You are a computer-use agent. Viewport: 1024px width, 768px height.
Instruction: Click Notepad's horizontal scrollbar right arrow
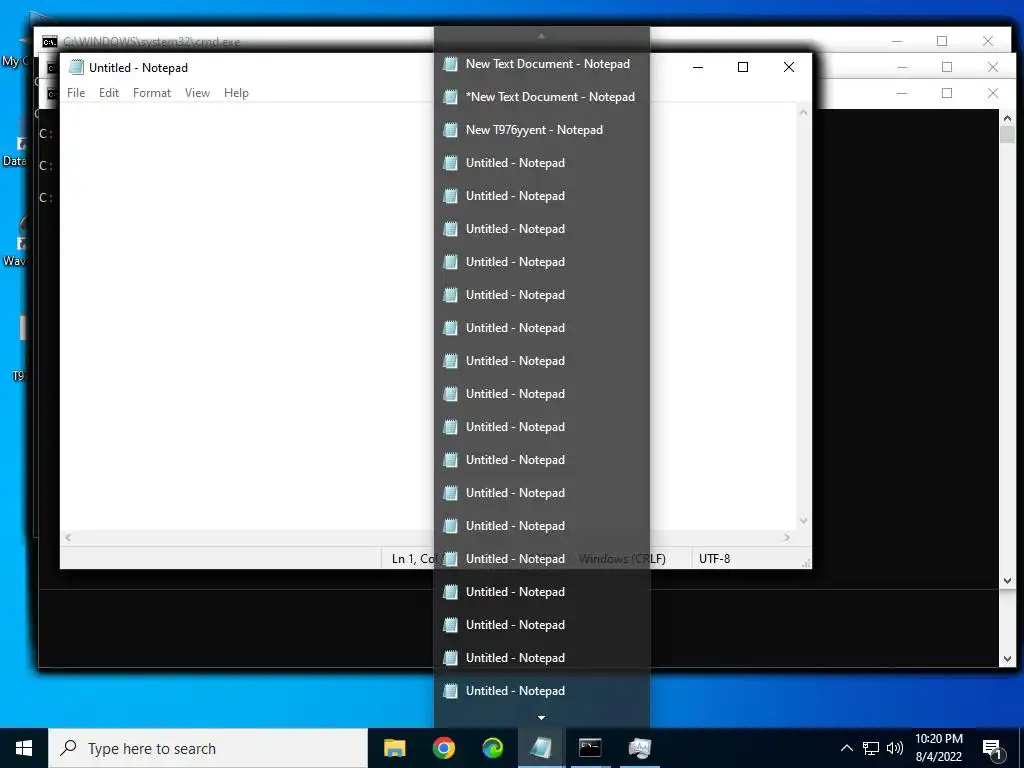coord(787,537)
